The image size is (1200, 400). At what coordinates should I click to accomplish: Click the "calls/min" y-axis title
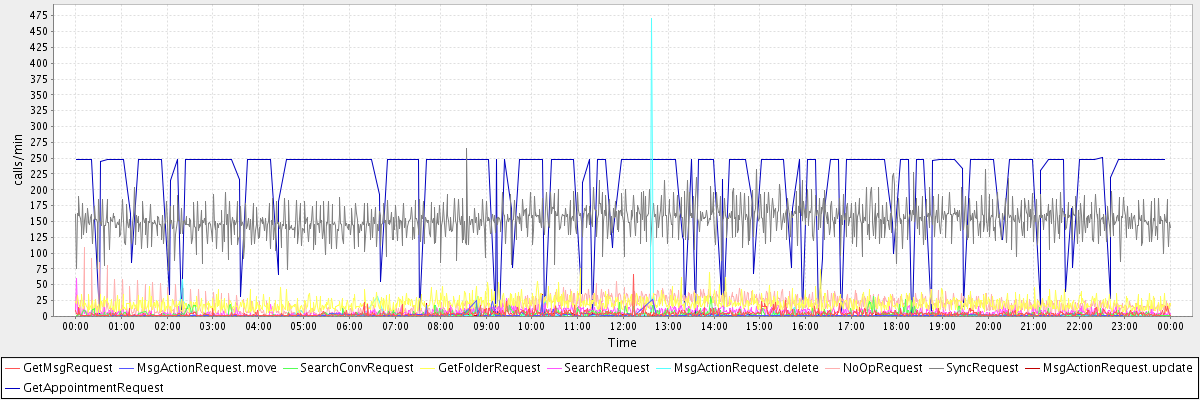click(x=15, y=160)
